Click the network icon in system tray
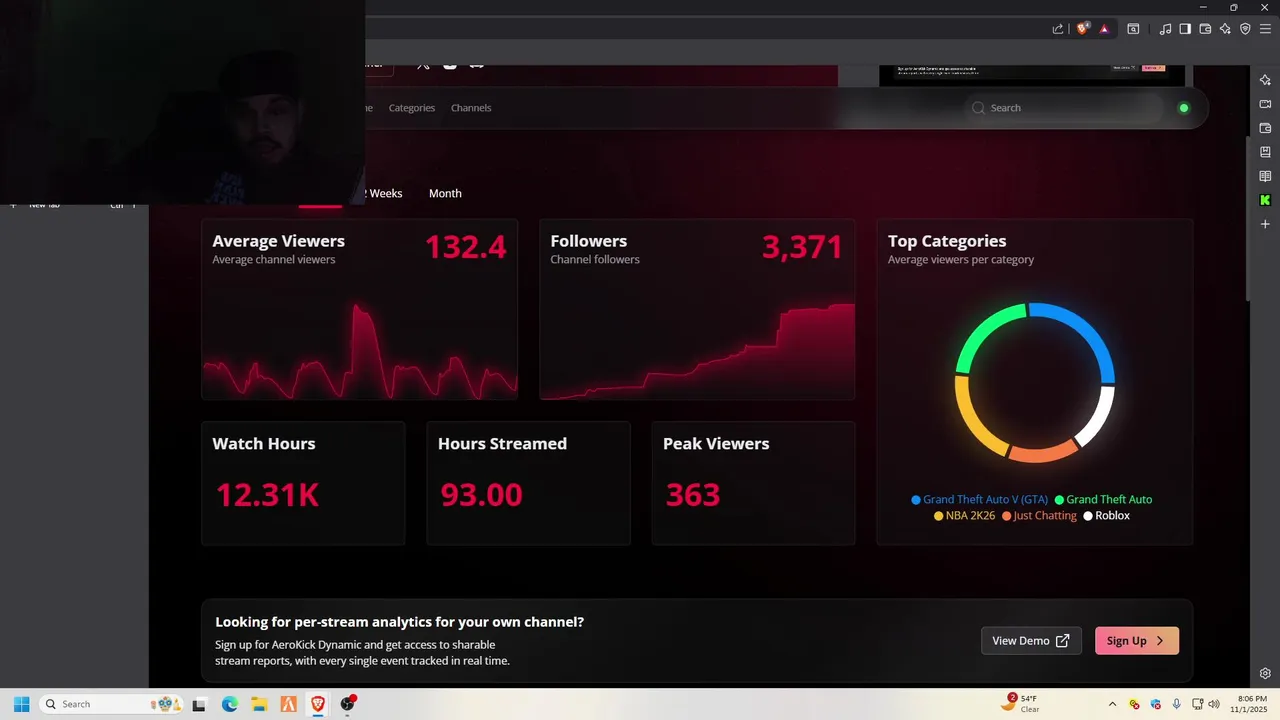Image resolution: width=1280 pixels, height=720 pixels. pyautogui.click(x=1197, y=704)
